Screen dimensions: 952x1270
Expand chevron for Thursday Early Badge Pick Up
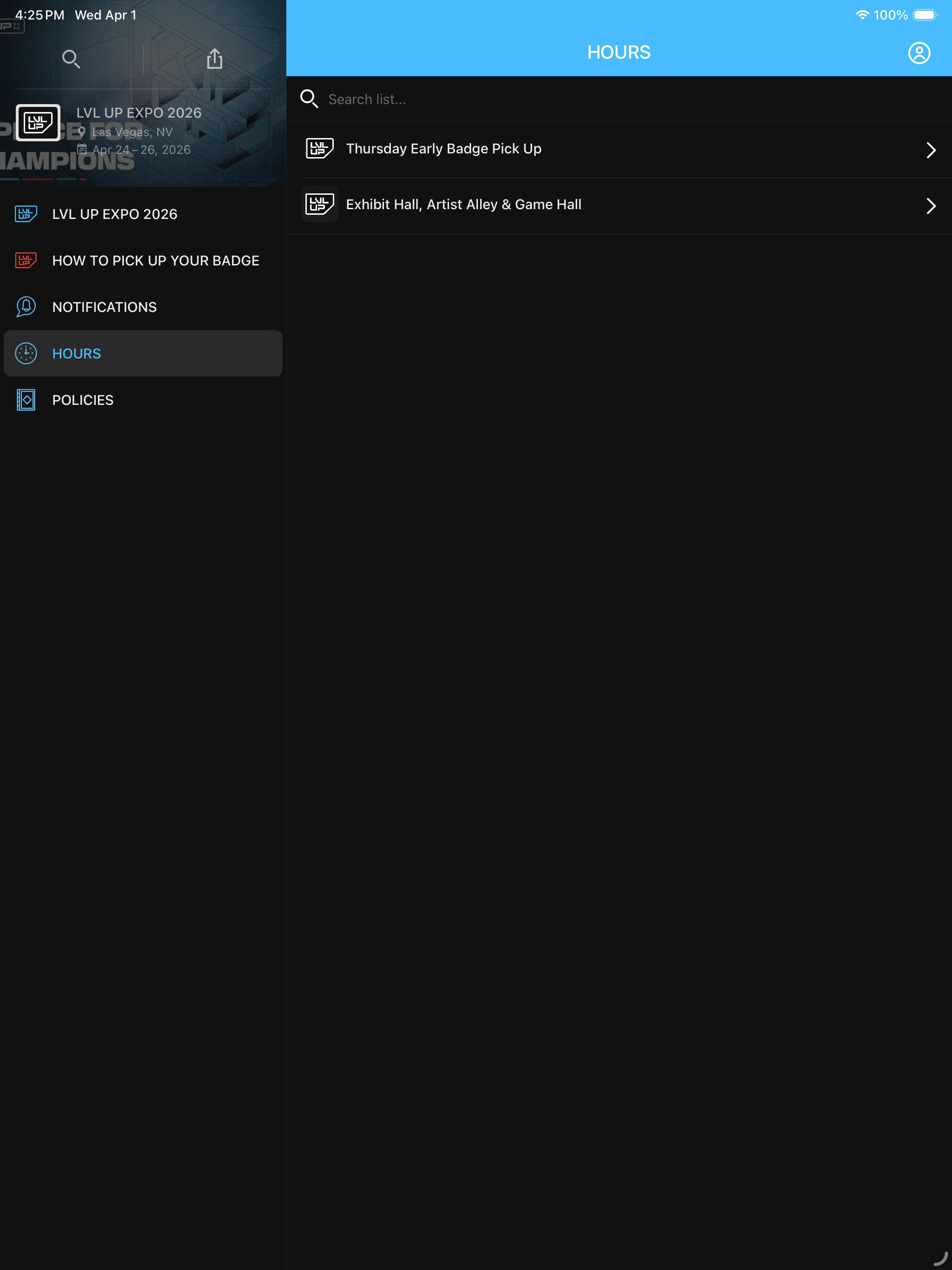pyautogui.click(x=931, y=150)
